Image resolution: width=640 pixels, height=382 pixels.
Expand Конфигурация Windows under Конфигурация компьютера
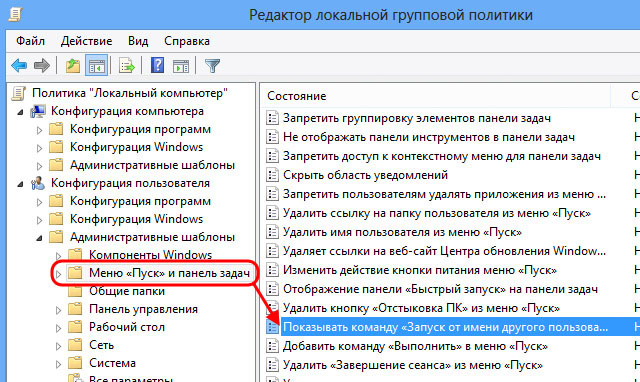pos(39,148)
